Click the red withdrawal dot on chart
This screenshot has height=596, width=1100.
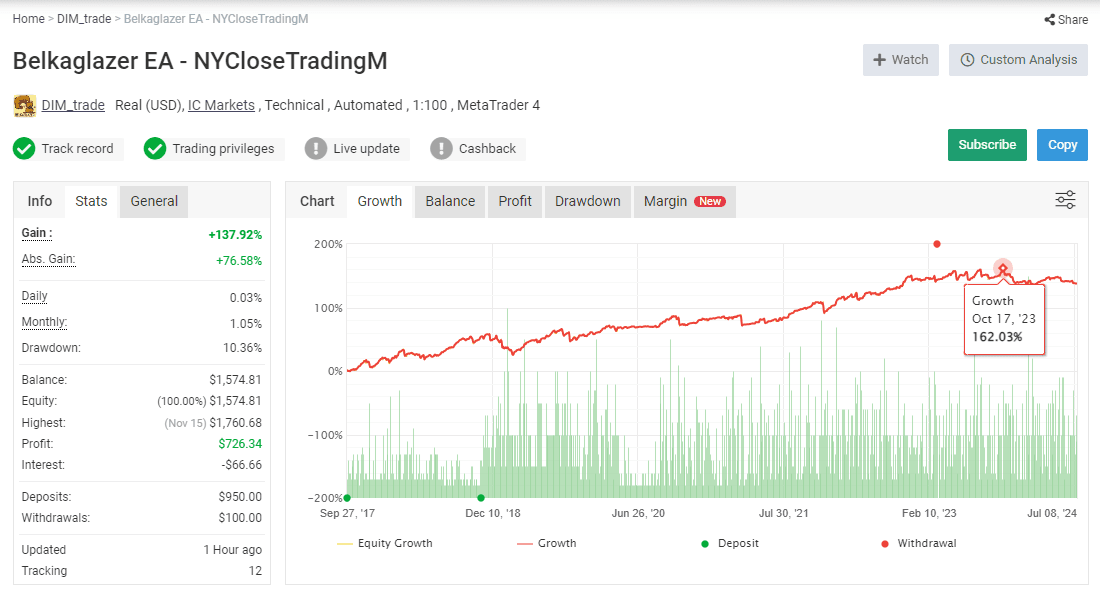point(937,244)
